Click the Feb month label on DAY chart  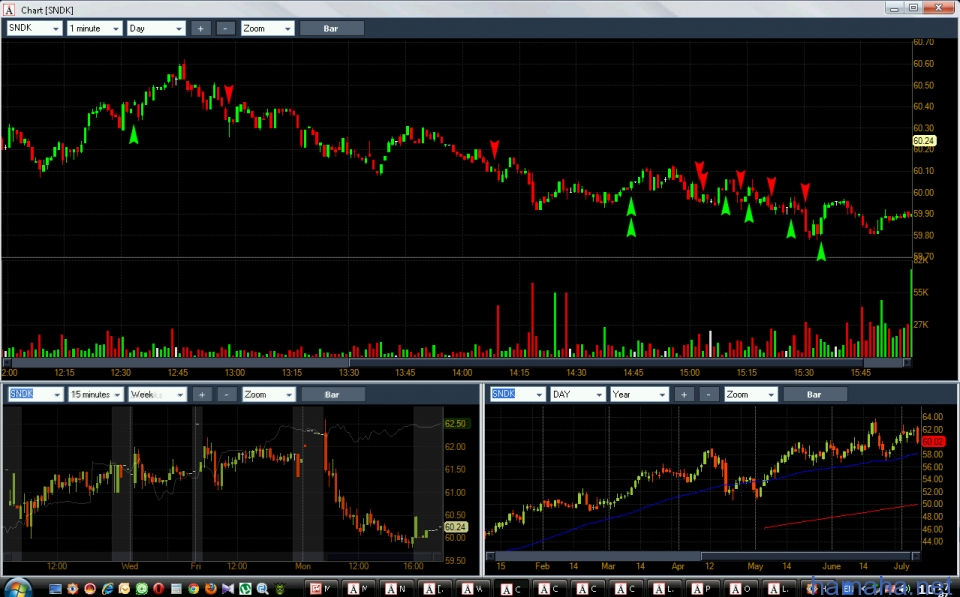pos(542,566)
